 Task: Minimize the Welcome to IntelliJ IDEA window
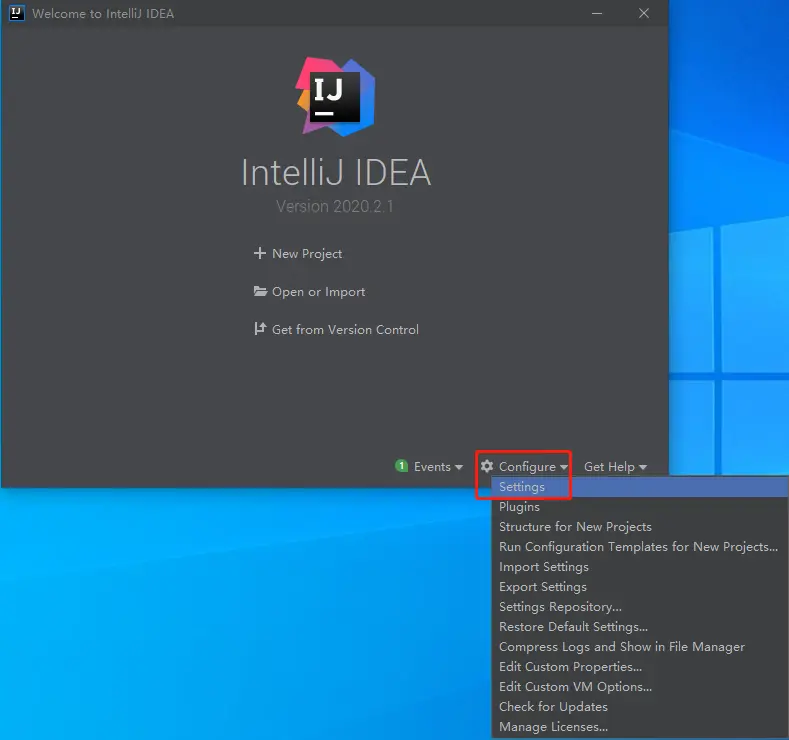click(x=597, y=14)
